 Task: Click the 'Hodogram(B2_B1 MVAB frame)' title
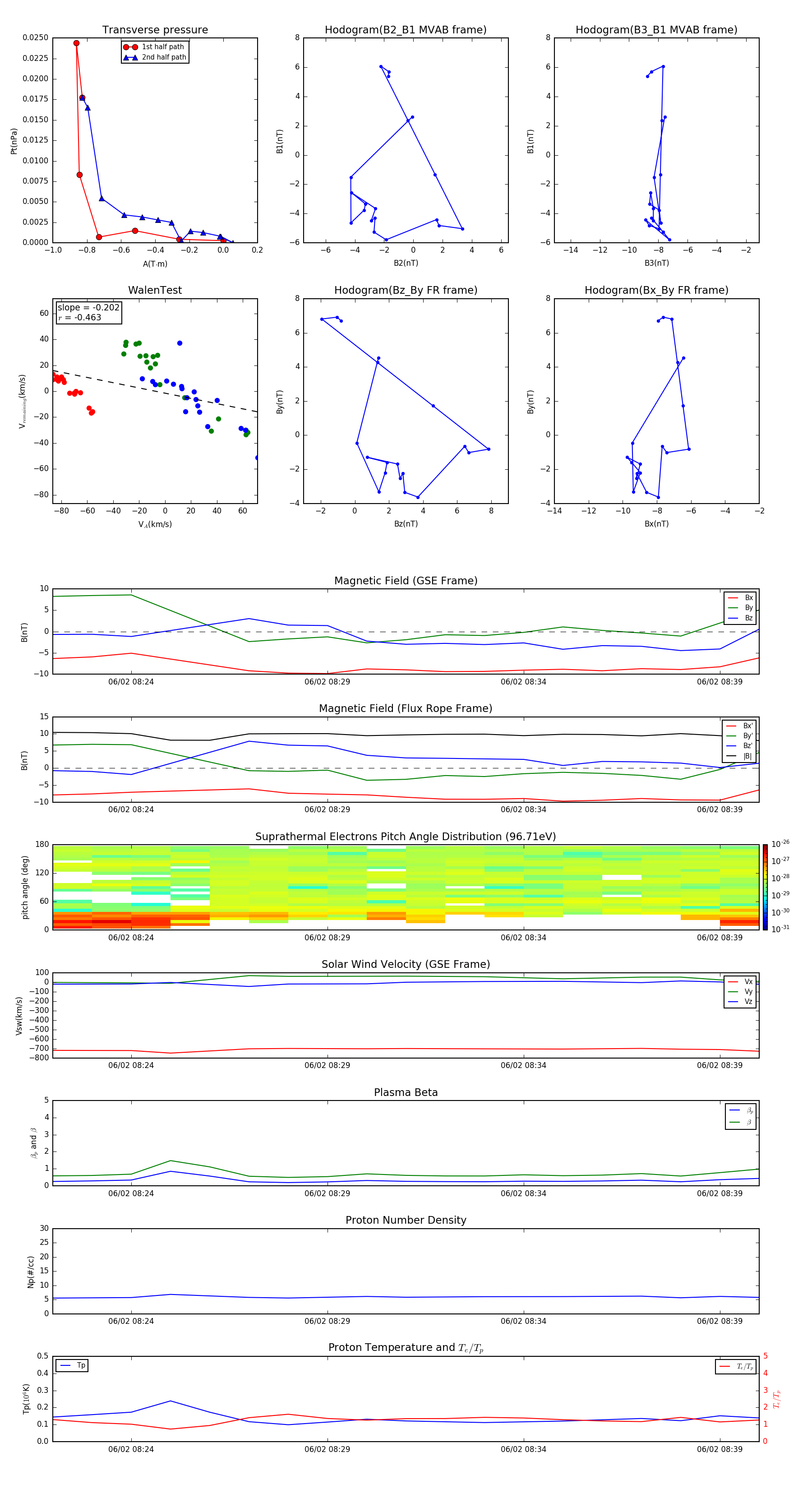(406, 30)
